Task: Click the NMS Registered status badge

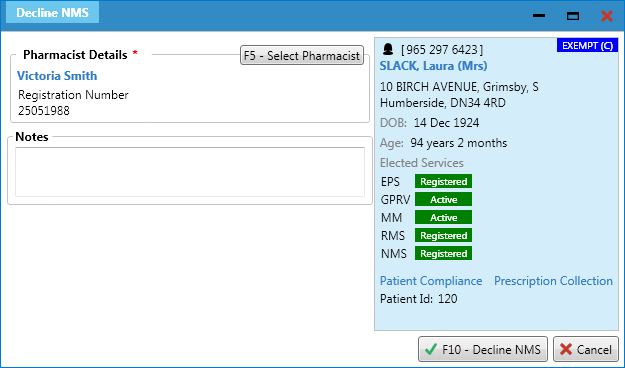Action: pyautogui.click(x=443, y=253)
